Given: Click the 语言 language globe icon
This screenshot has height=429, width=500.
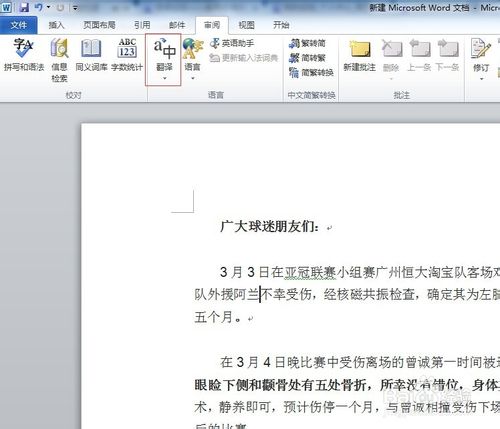Looking at the screenshot, I should tap(192, 48).
